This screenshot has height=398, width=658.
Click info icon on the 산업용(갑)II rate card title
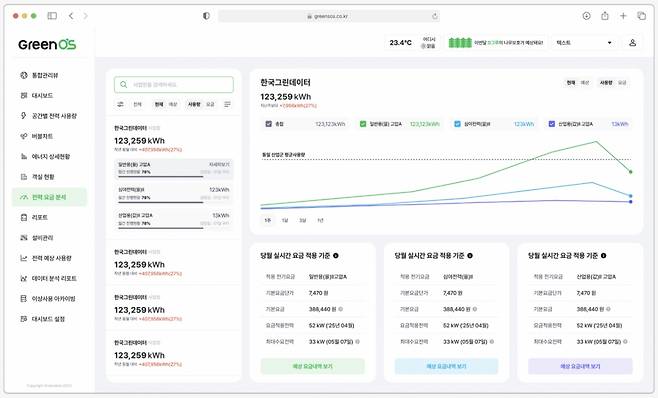click(603, 255)
